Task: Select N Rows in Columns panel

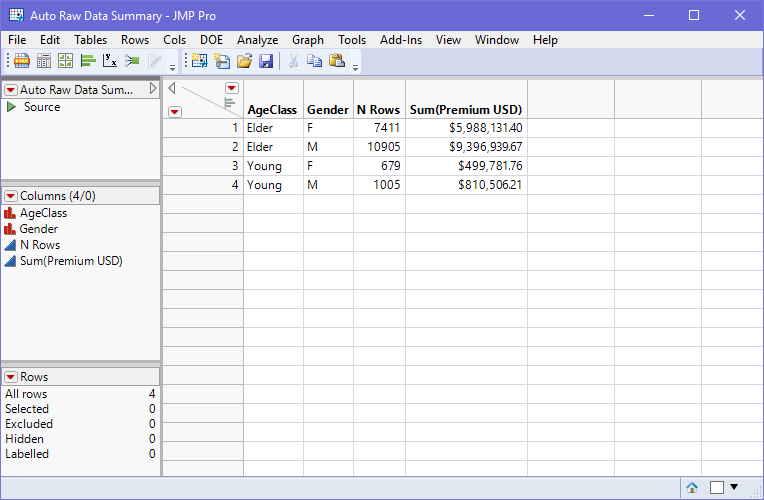Action: coord(40,245)
